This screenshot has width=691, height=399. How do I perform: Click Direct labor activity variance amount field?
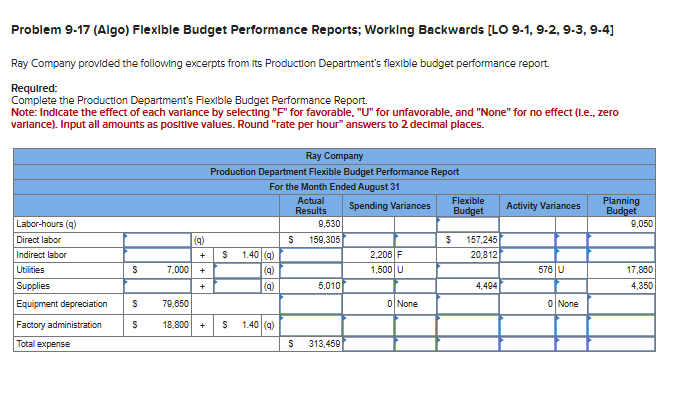pyautogui.click(x=527, y=240)
